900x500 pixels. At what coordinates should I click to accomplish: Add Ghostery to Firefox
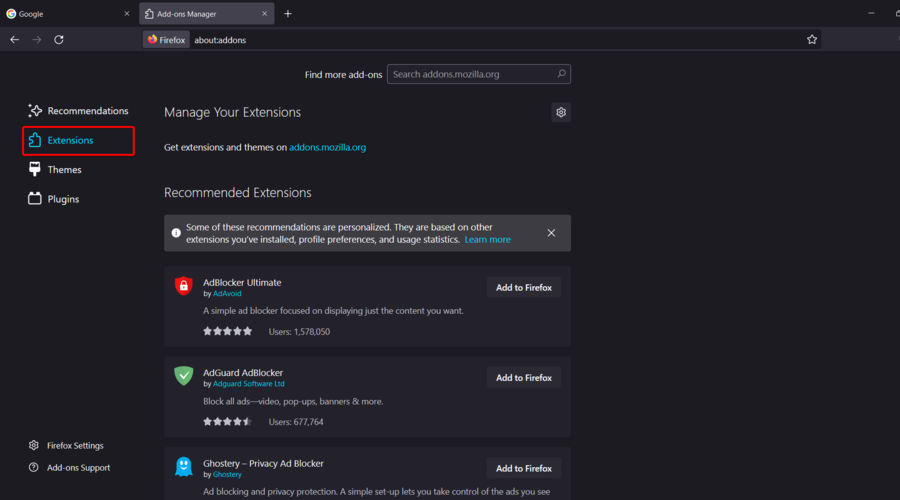tap(523, 468)
